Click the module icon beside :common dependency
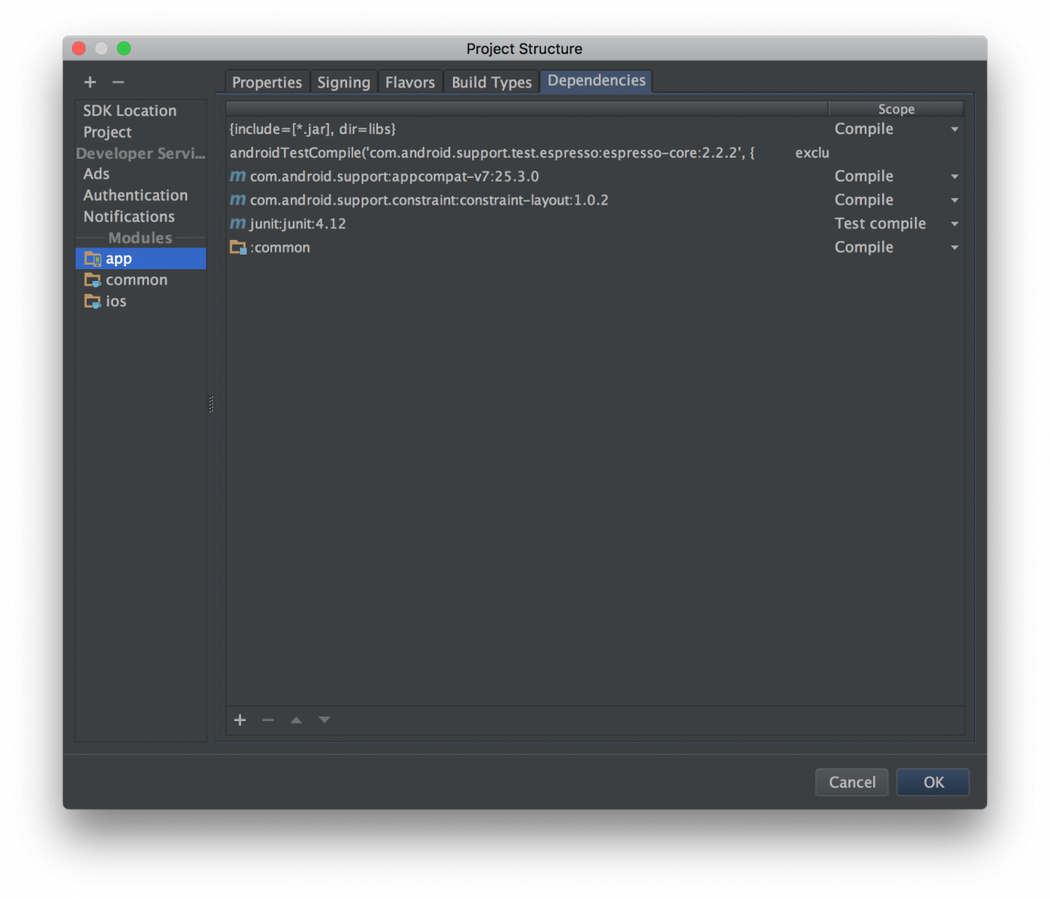Screen dimensions: 1050x899 click(x=236, y=247)
